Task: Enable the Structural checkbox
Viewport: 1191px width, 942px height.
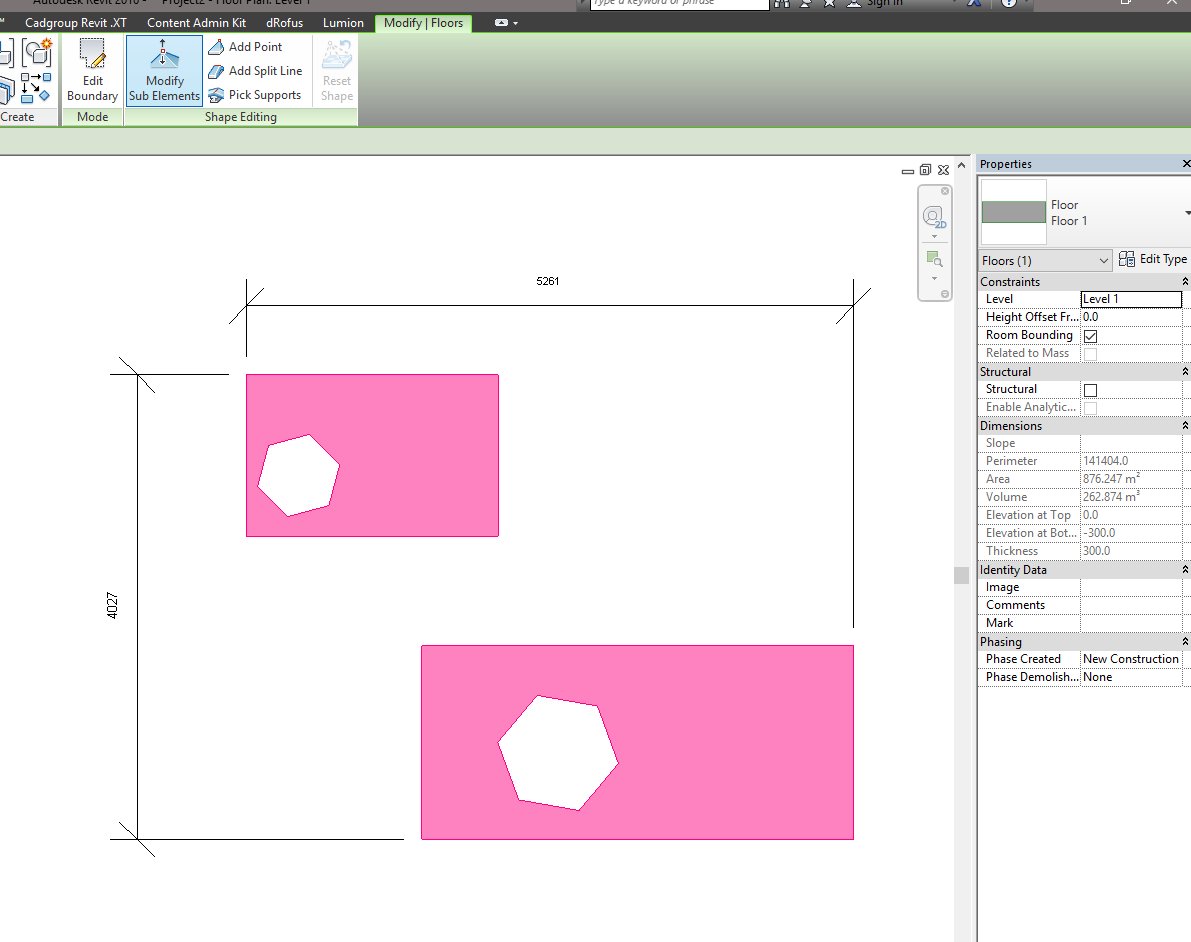Action: click(x=1090, y=390)
